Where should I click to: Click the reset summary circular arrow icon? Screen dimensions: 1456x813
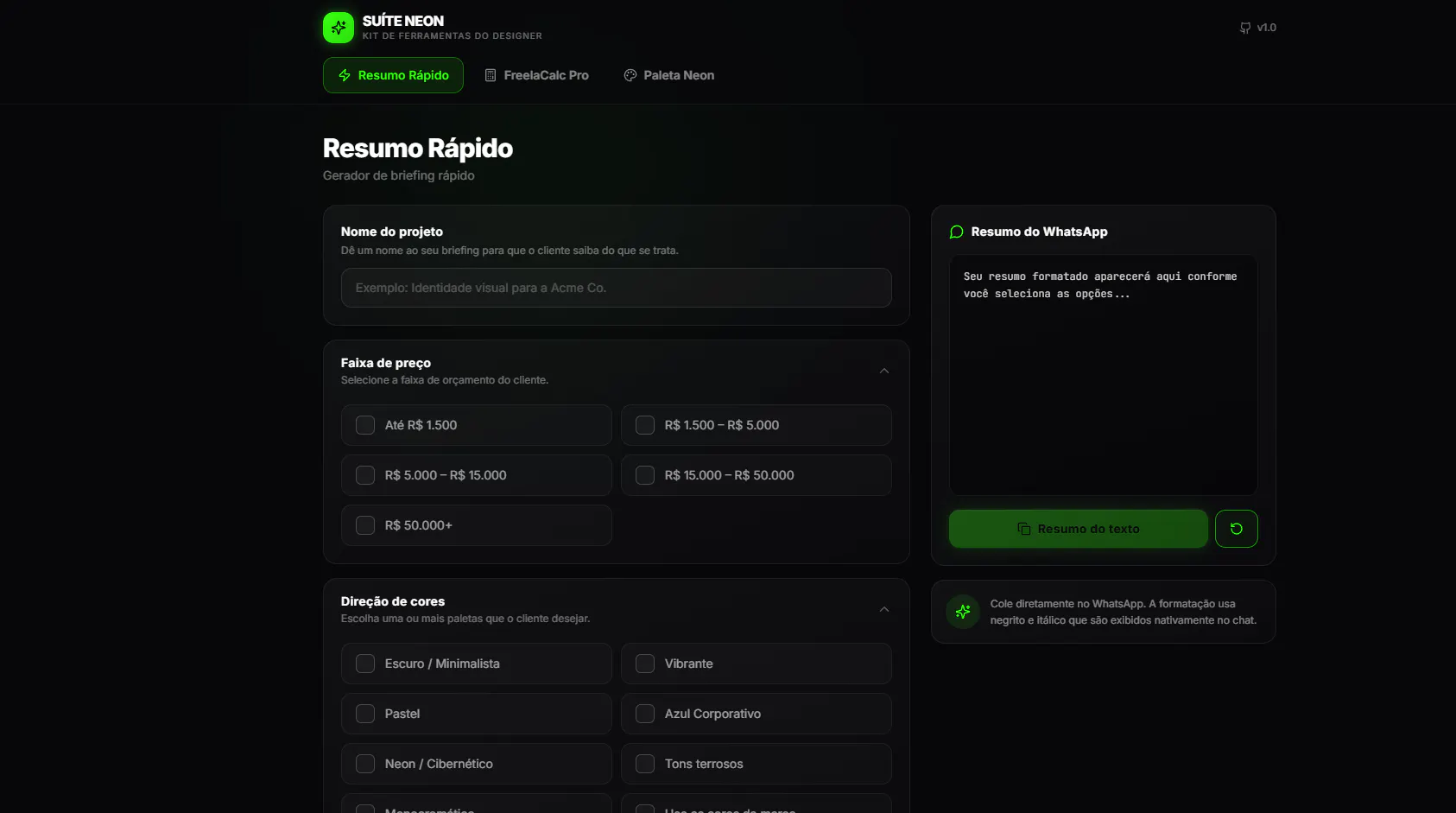pyautogui.click(x=1237, y=529)
